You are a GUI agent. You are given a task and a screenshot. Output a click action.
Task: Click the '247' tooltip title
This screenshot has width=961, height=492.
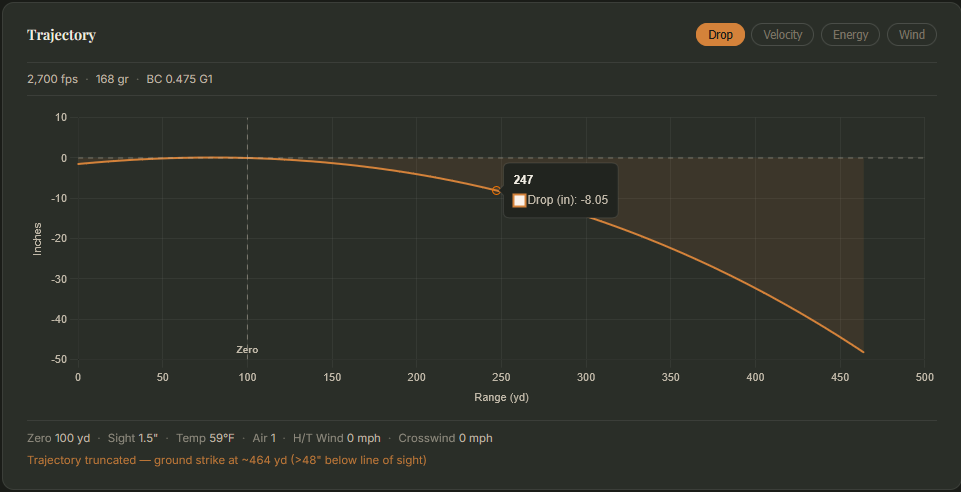click(523, 180)
